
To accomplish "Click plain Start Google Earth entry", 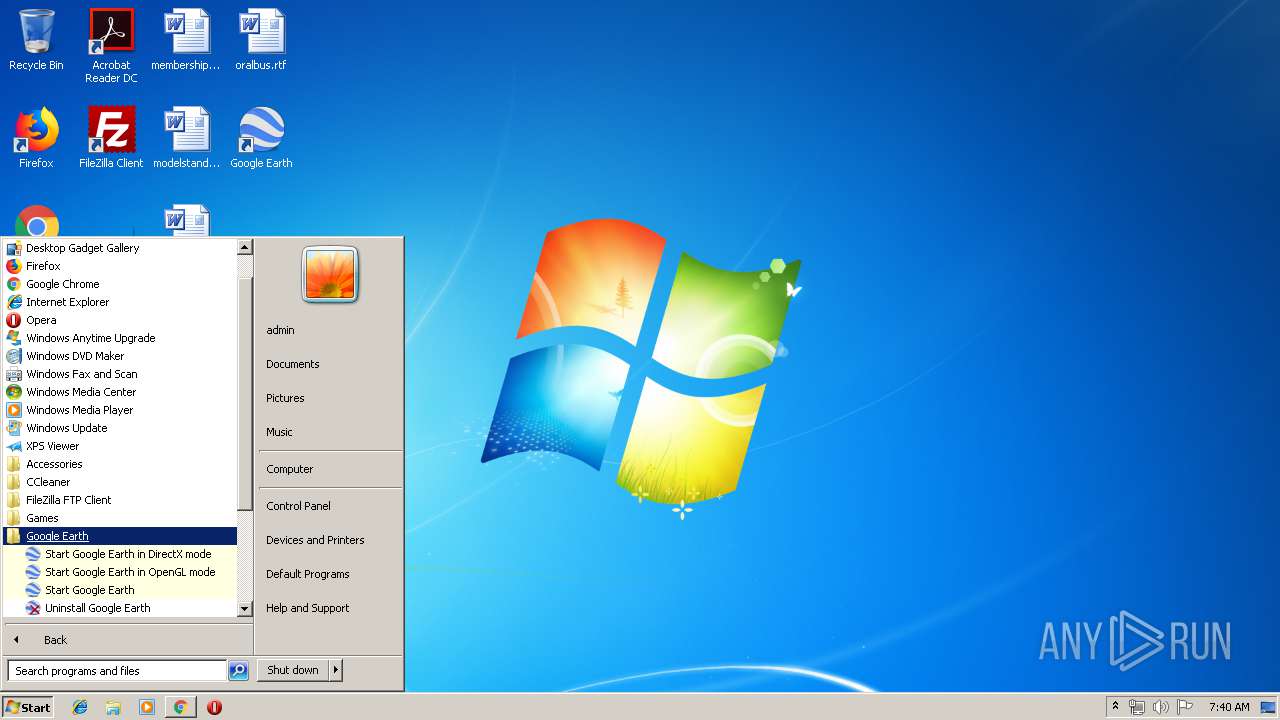I will coord(120,590).
